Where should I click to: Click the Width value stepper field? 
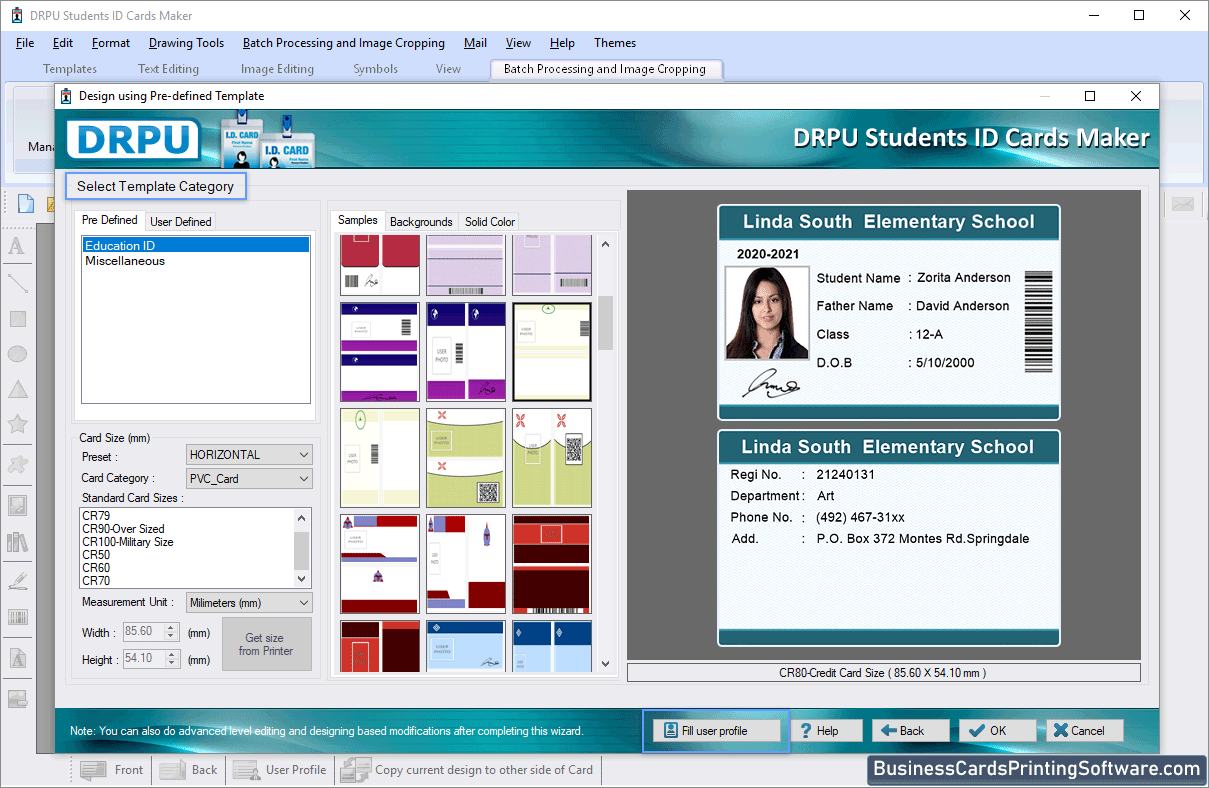point(150,632)
